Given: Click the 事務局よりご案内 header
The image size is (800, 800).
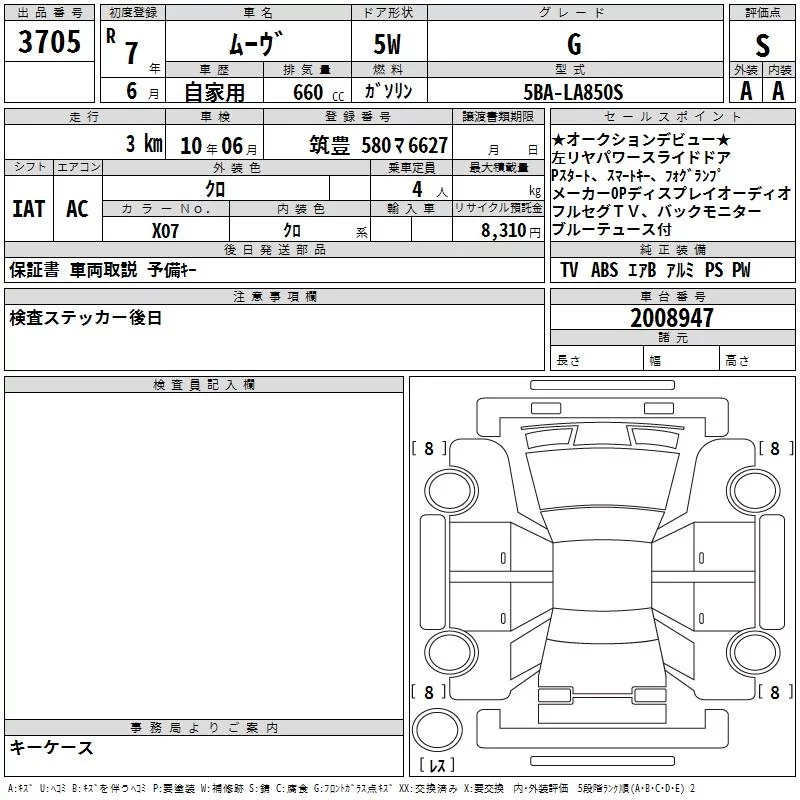Looking at the screenshot, I should pyautogui.click(x=204, y=728).
